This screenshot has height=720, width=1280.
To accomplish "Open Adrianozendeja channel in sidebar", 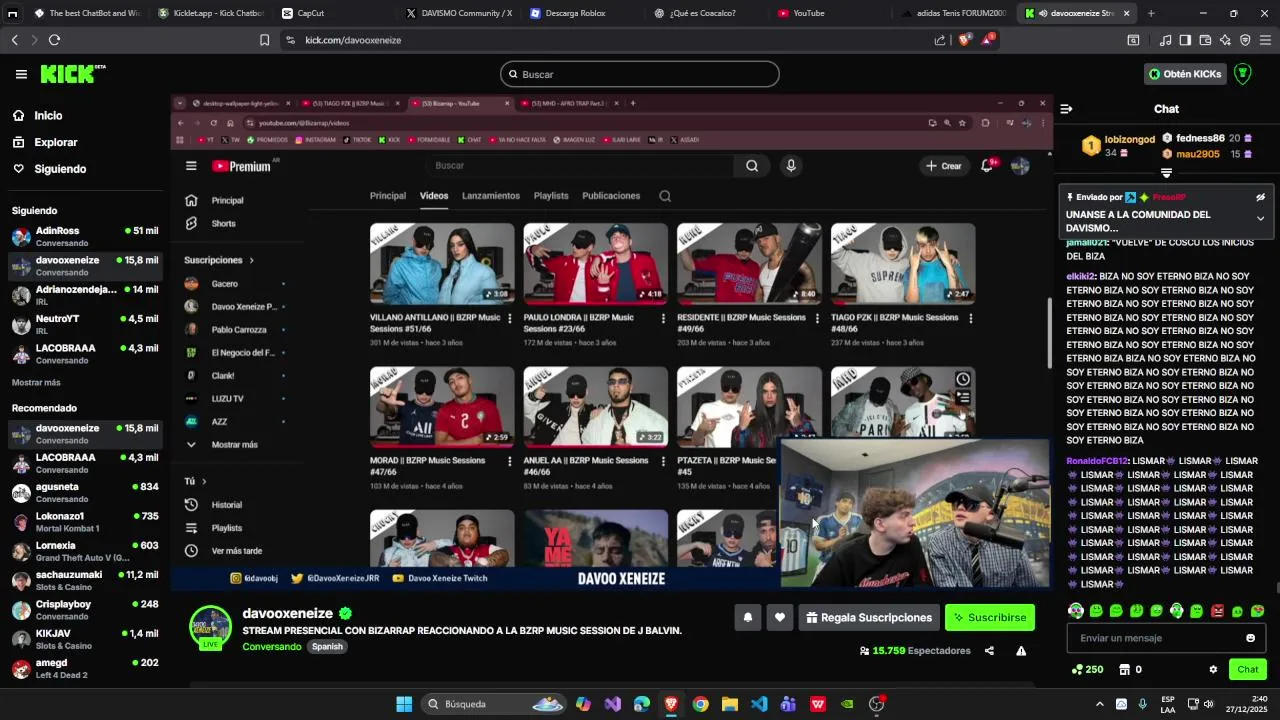I will click(x=85, y=295).
